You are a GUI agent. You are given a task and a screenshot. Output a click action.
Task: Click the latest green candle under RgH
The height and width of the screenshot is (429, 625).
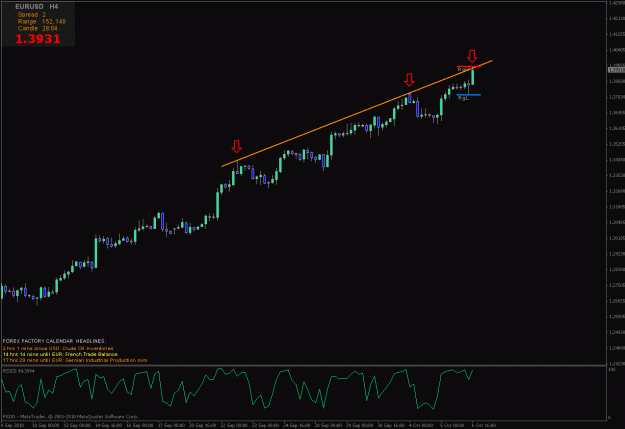(473, 77)
